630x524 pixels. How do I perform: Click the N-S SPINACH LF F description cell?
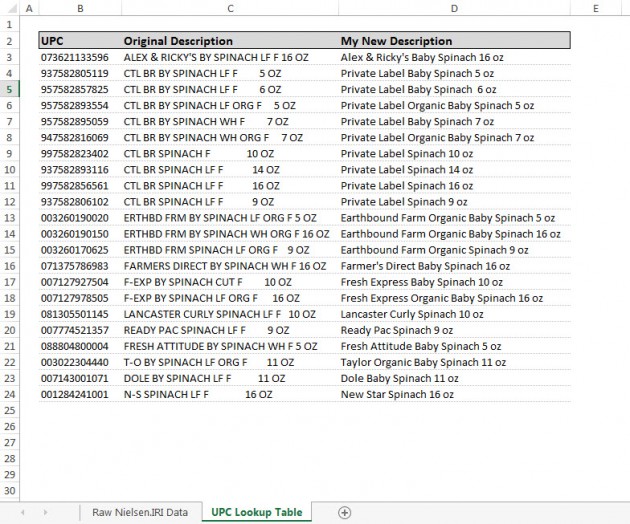pos(230,394)
